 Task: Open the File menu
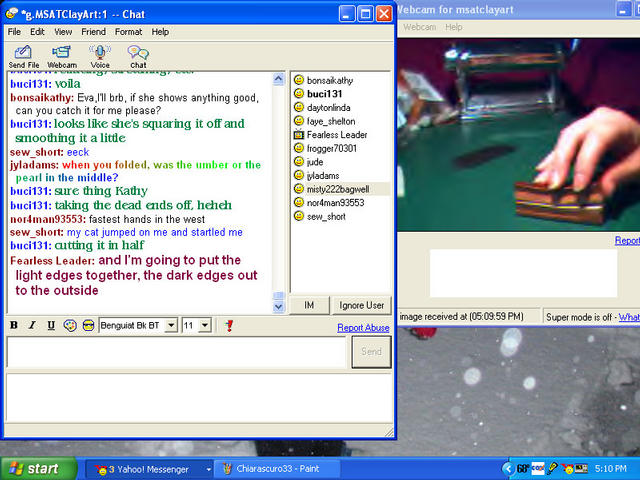(14, 32)
